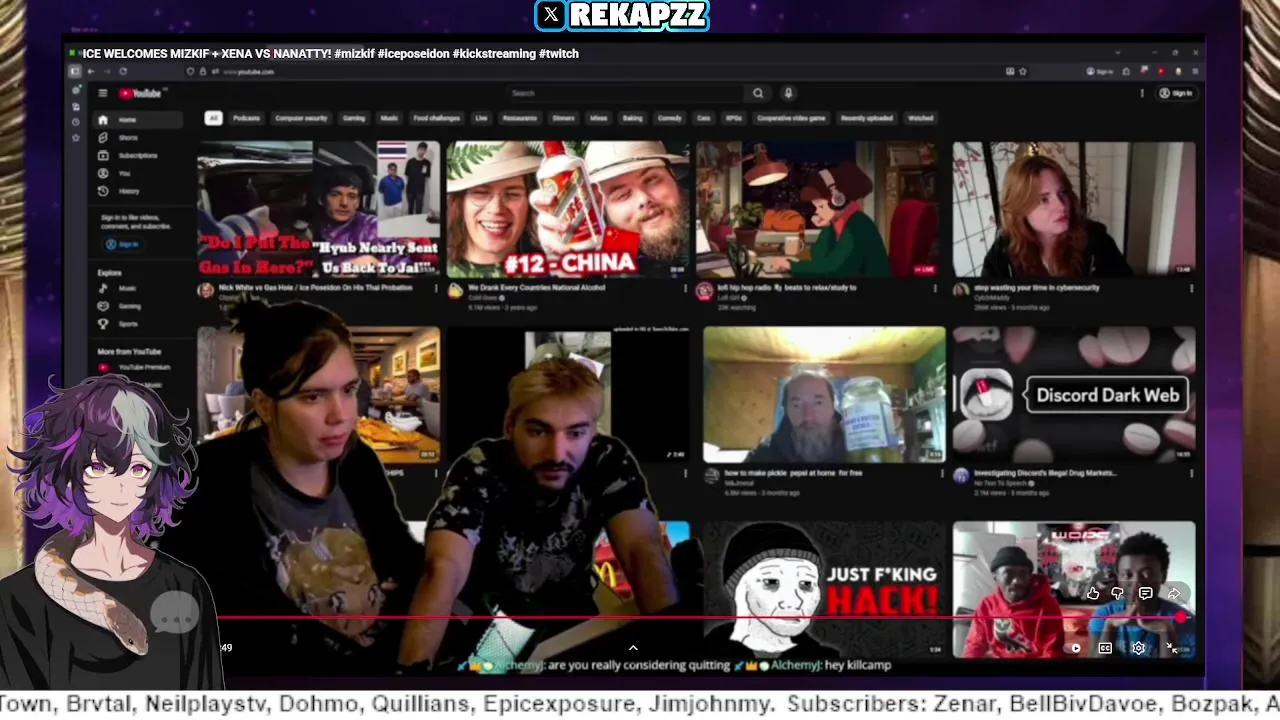Open the browser tab list dropdown arrow
The width and height of the screenshot is (1280, 720).
point(1117,53)
